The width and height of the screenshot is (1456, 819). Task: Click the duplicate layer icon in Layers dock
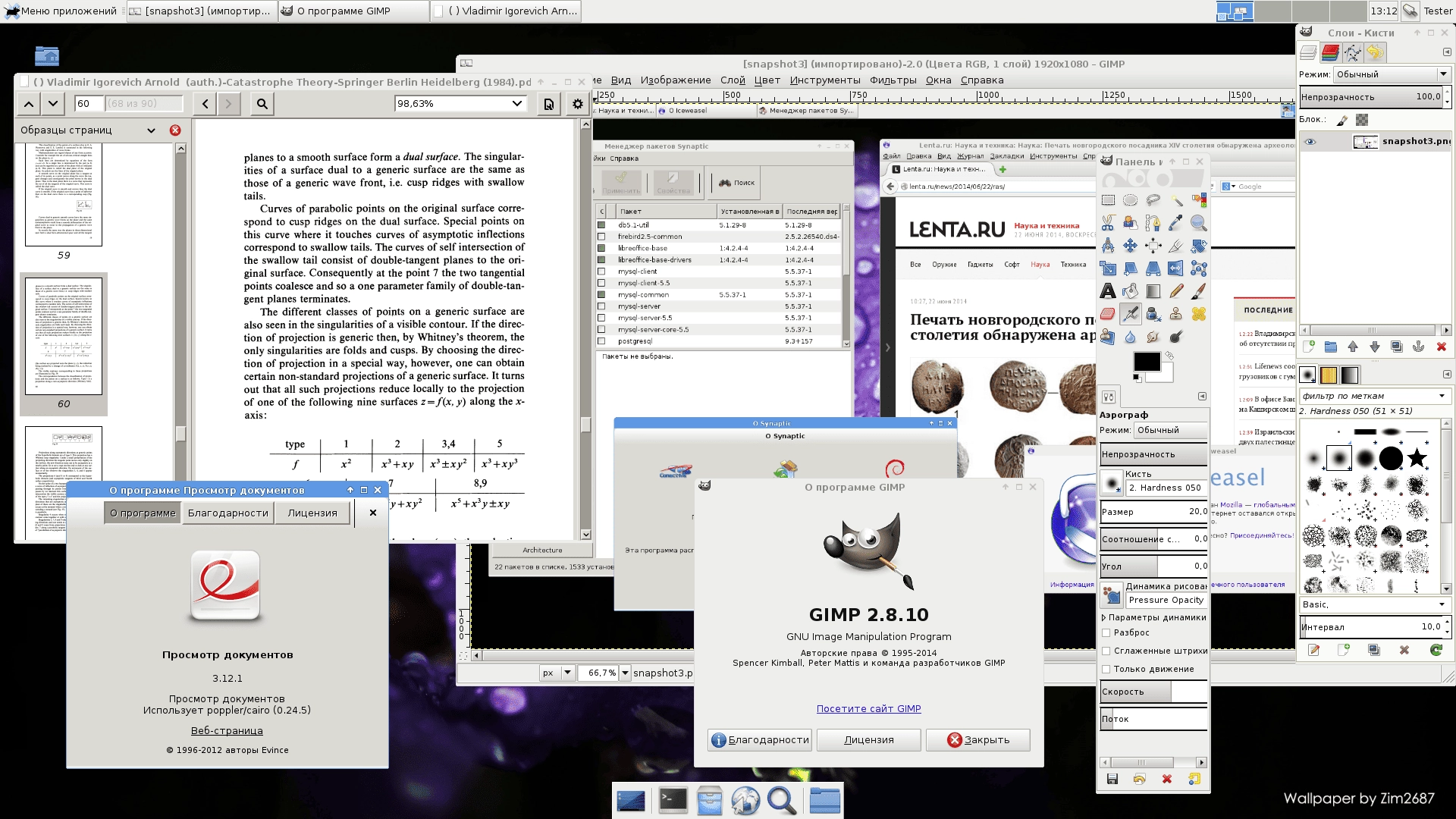pyautogui.click(x=1397, y=347)
